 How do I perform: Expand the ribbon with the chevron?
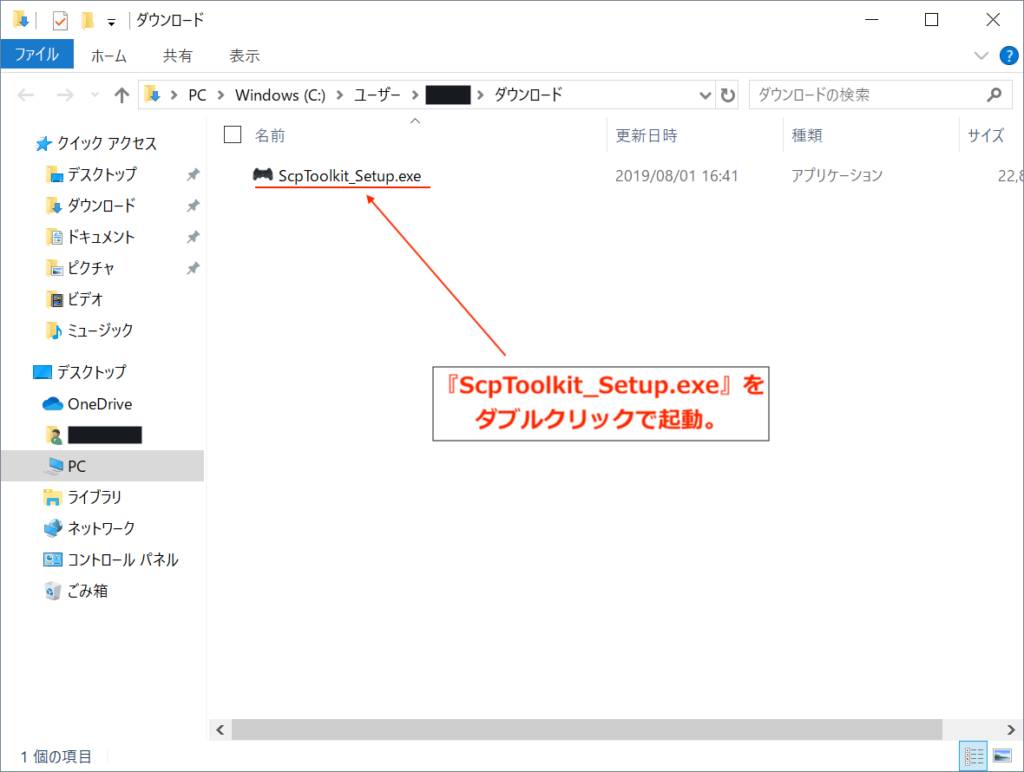tap(981, 56)
